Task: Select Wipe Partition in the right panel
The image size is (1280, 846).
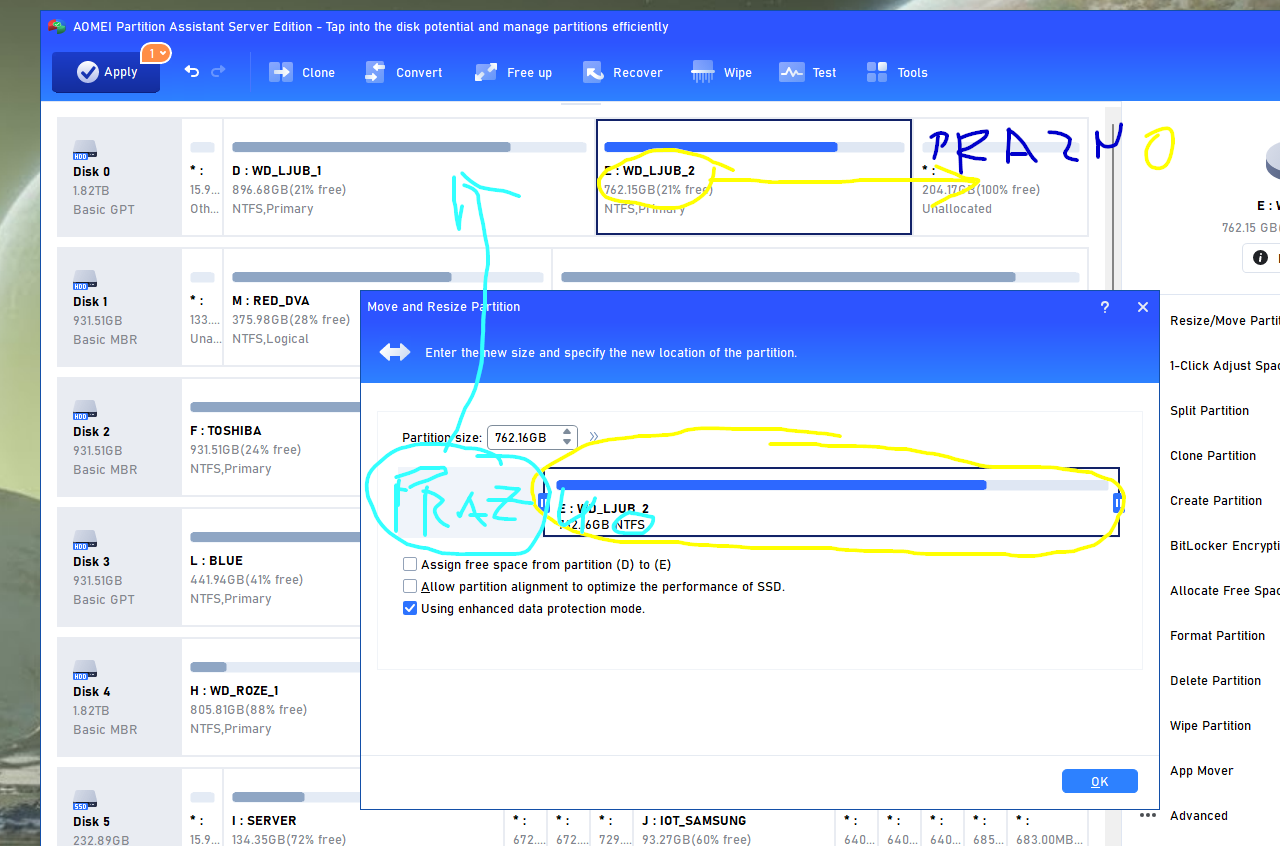Action: click(1210, 726)
